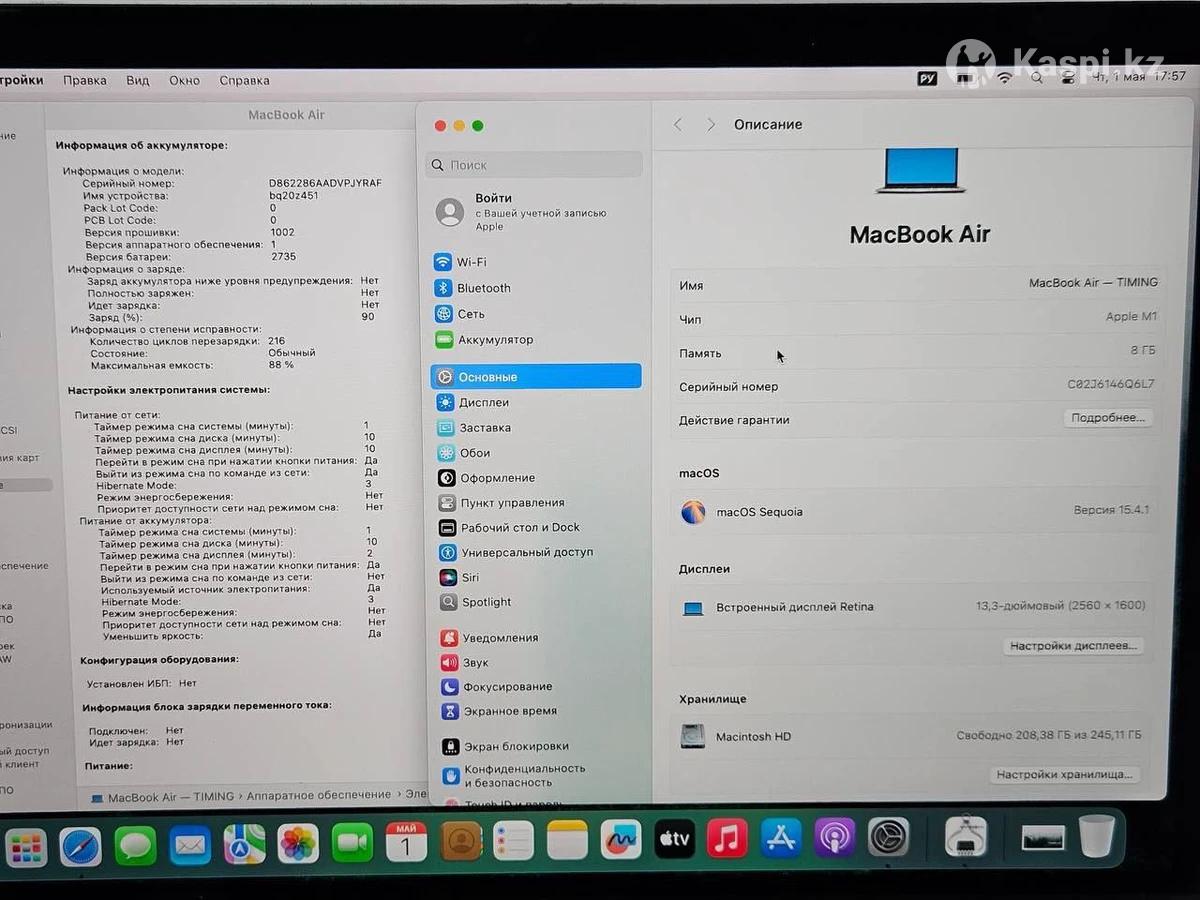Click the Настройки хранилища button
1200x900 pixels.
(1064, 774)
